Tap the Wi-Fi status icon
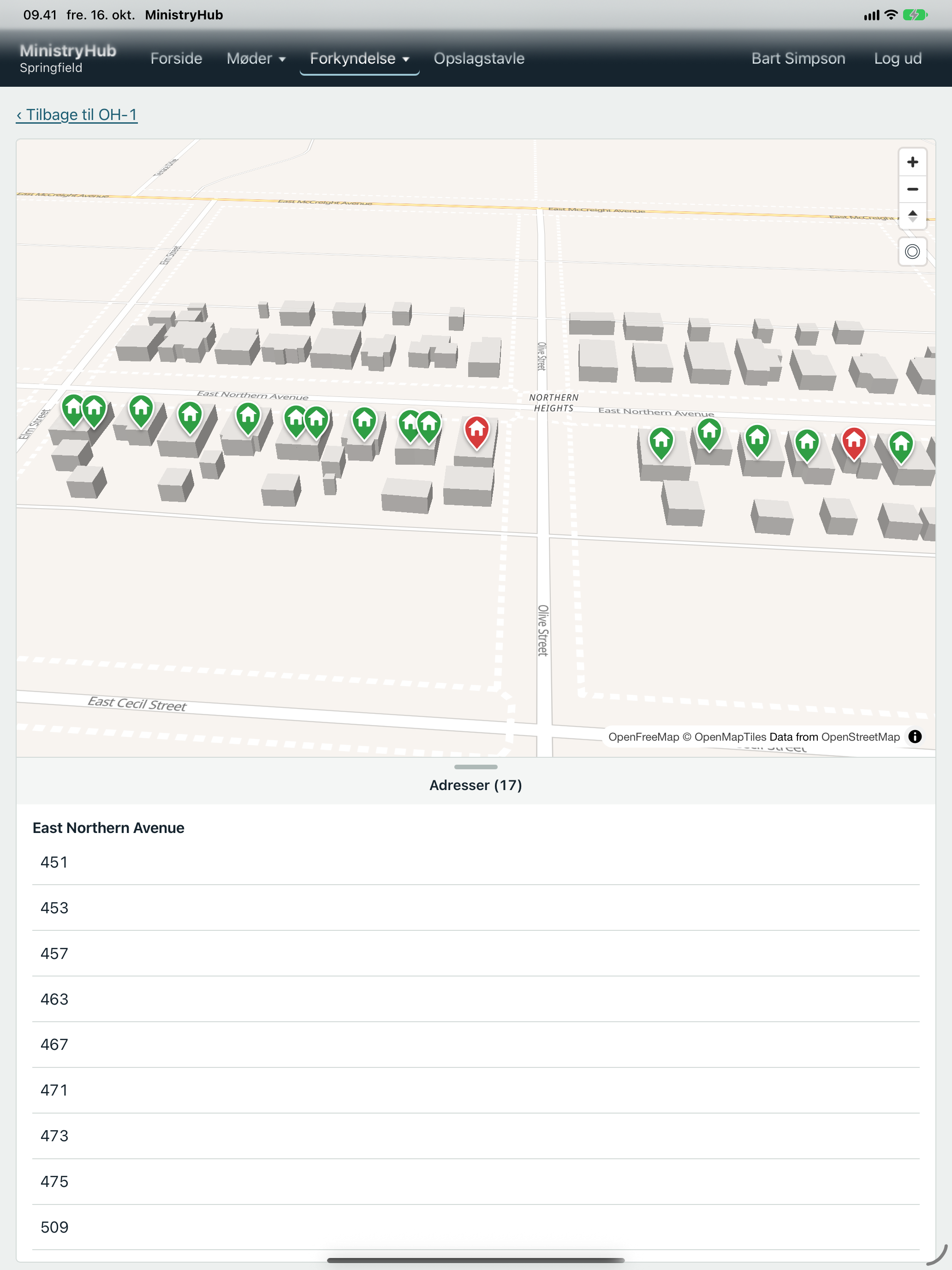The image size is (952, 1270). coord(891,15)
